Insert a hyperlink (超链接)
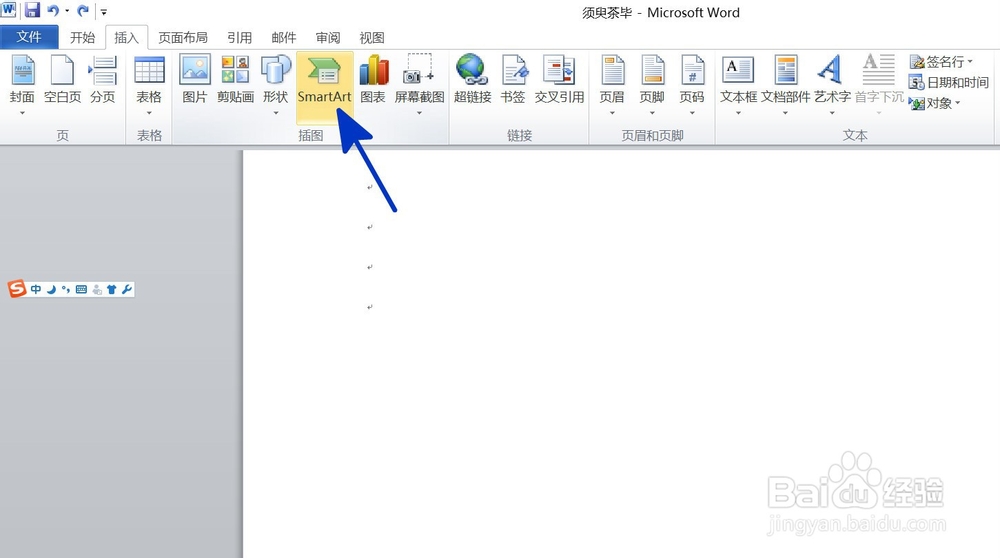Image resolution: width=1000 pixels, height=558 pixels. pos(473,80)
